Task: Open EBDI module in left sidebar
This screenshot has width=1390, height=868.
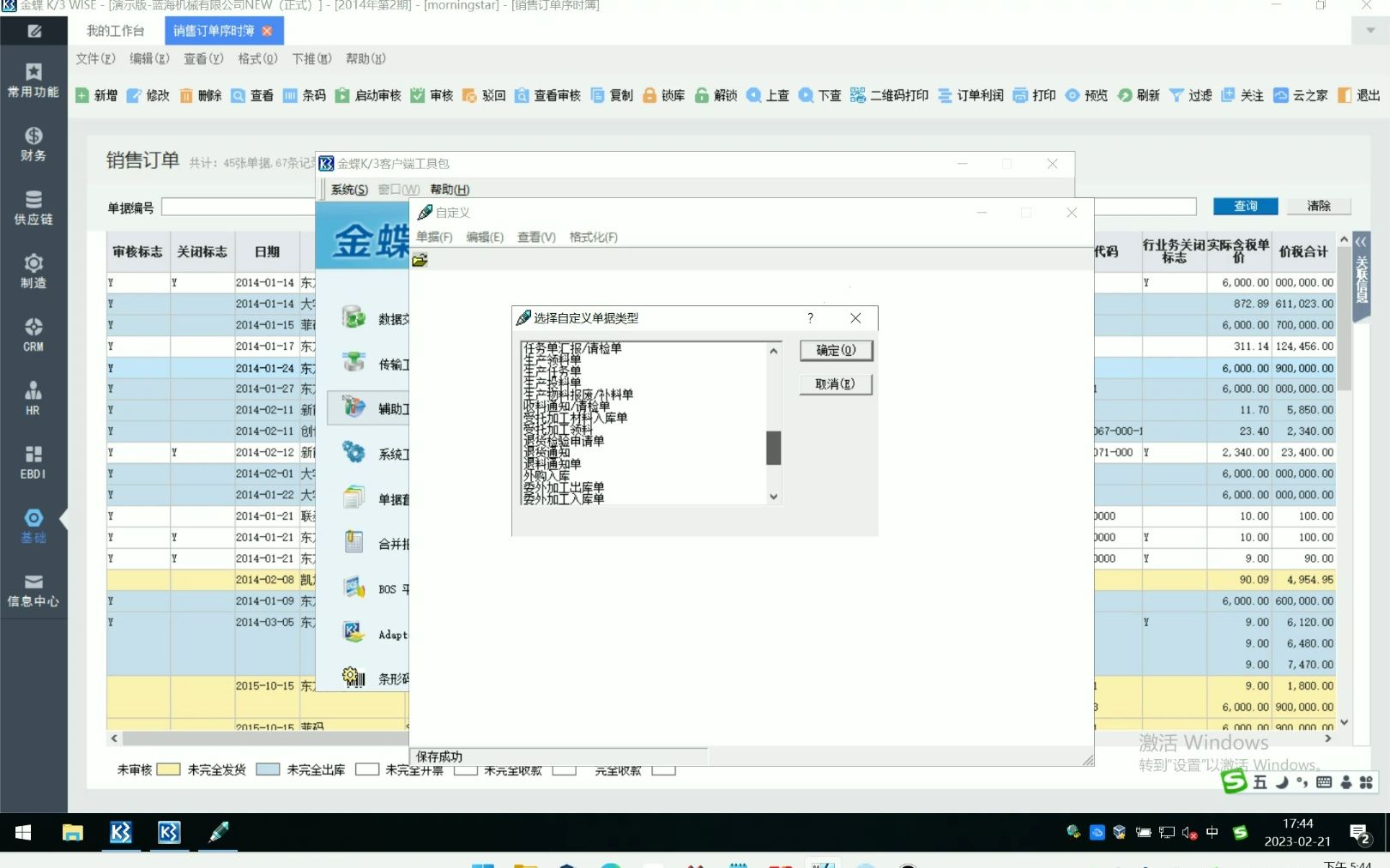Action: click(x=33, y=462)
